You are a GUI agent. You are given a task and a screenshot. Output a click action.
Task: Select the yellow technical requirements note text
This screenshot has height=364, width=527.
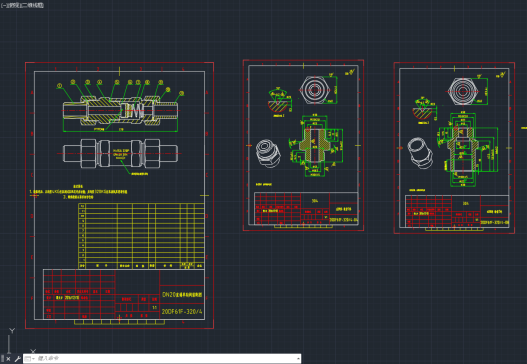78,192
